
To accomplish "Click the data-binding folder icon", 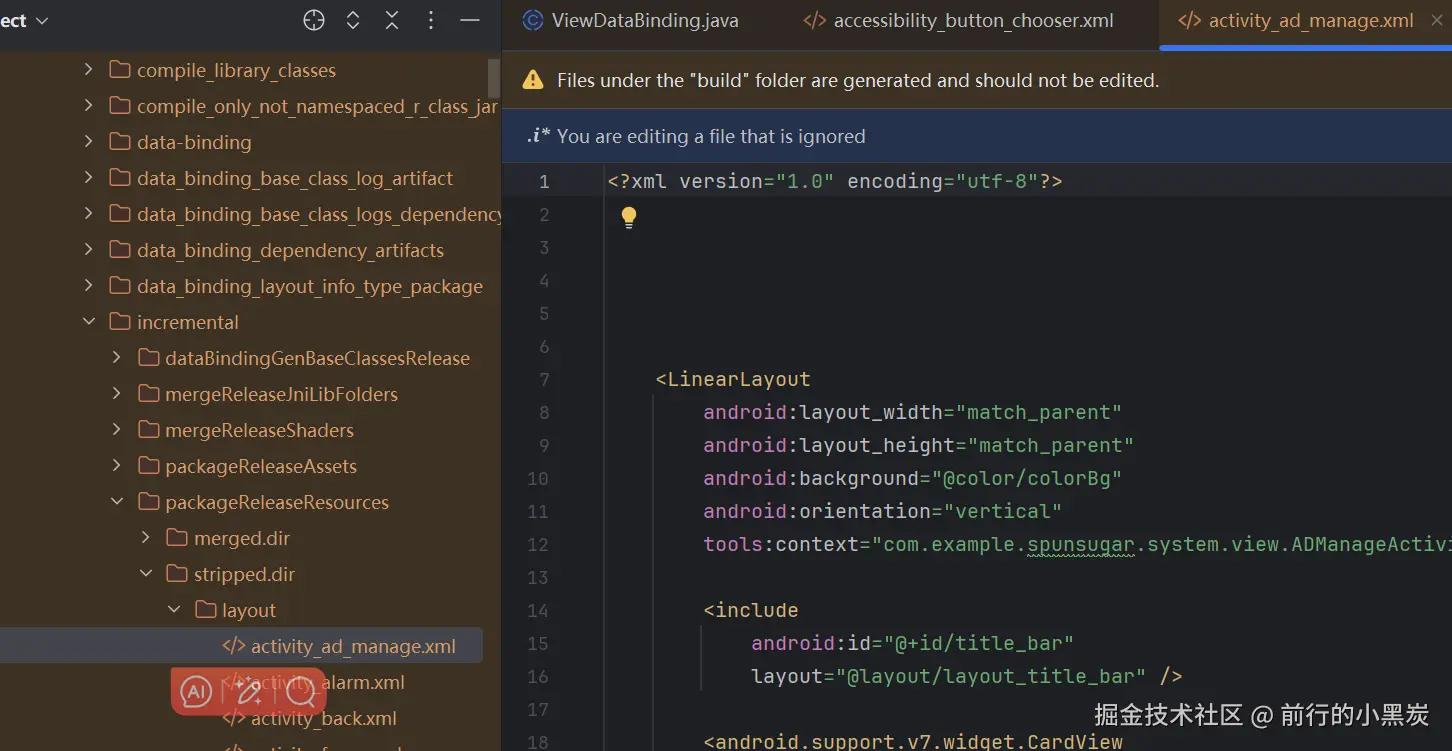I will point(120,142).
